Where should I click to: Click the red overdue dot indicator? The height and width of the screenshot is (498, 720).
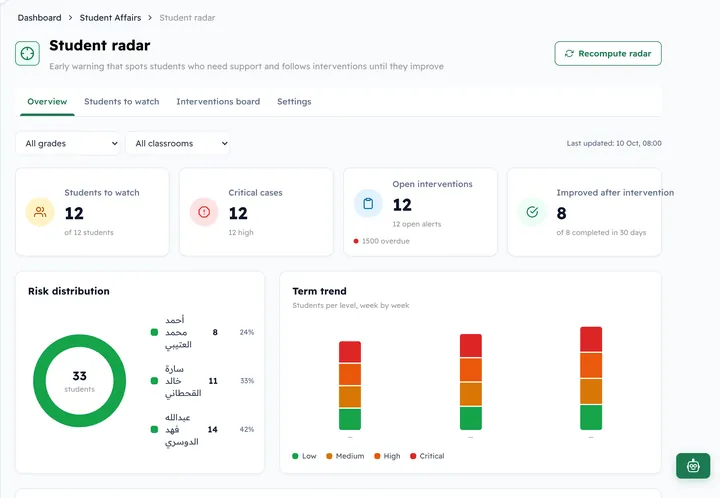click(x=356, y=241)
